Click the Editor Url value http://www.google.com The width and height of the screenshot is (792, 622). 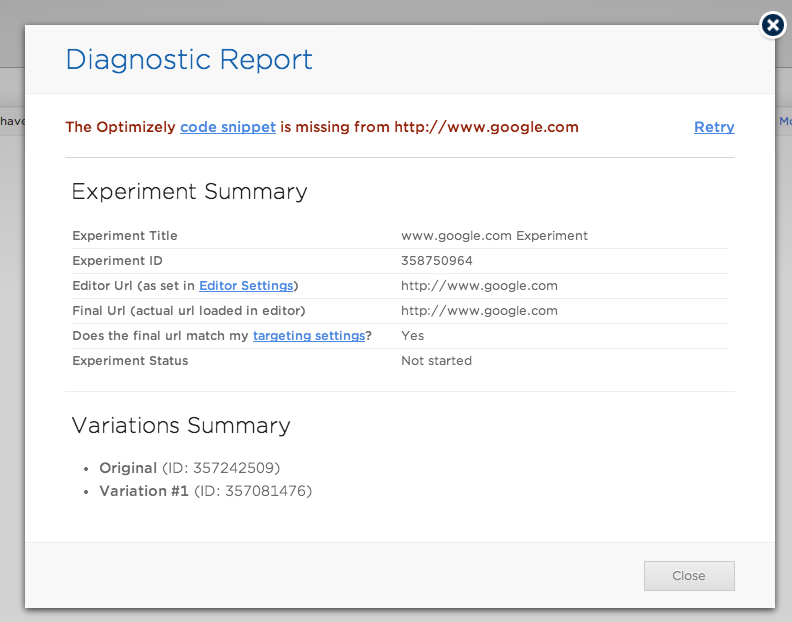(x=479, y=286)
